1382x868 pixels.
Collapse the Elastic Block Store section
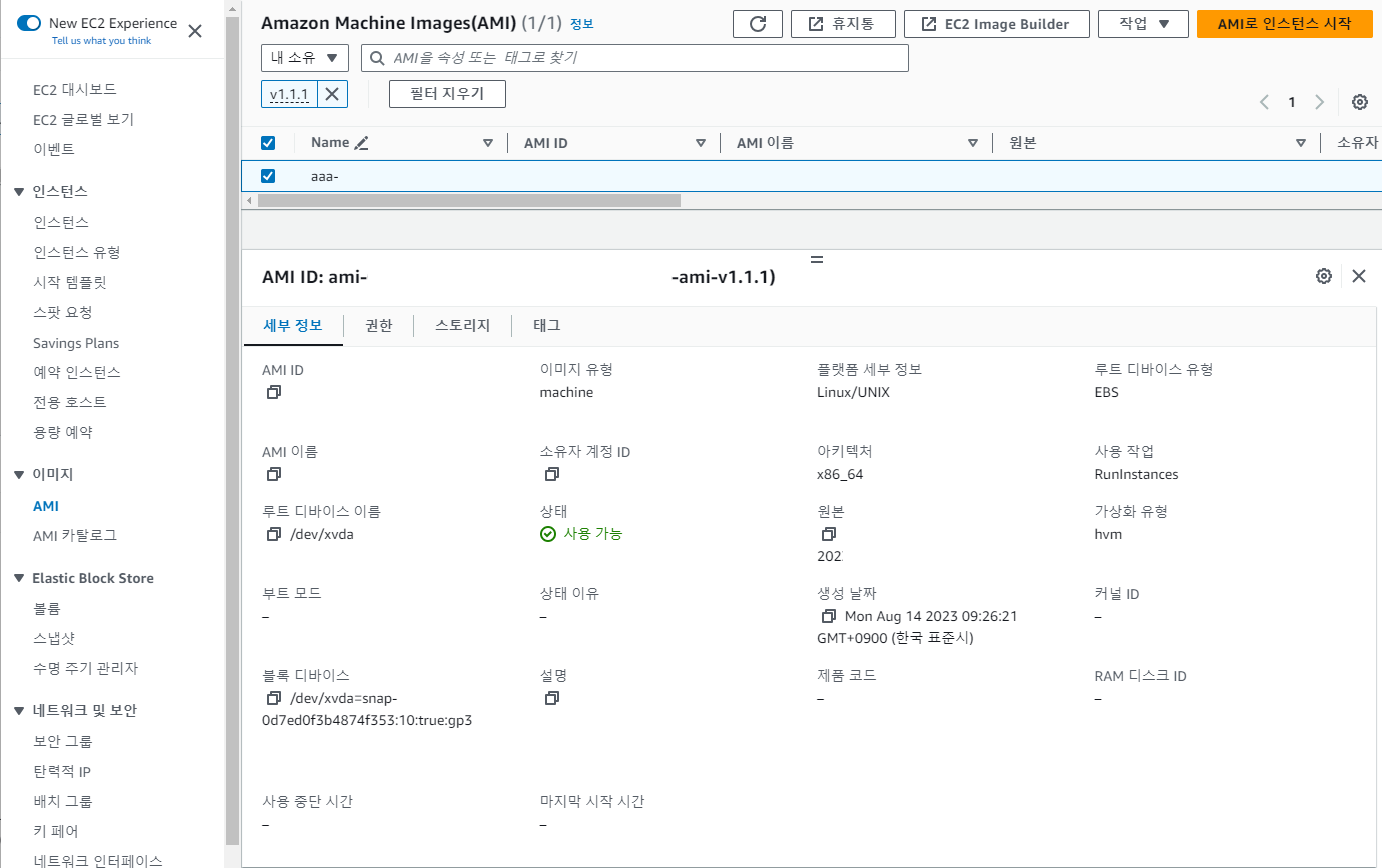click(x=19, y=578)
